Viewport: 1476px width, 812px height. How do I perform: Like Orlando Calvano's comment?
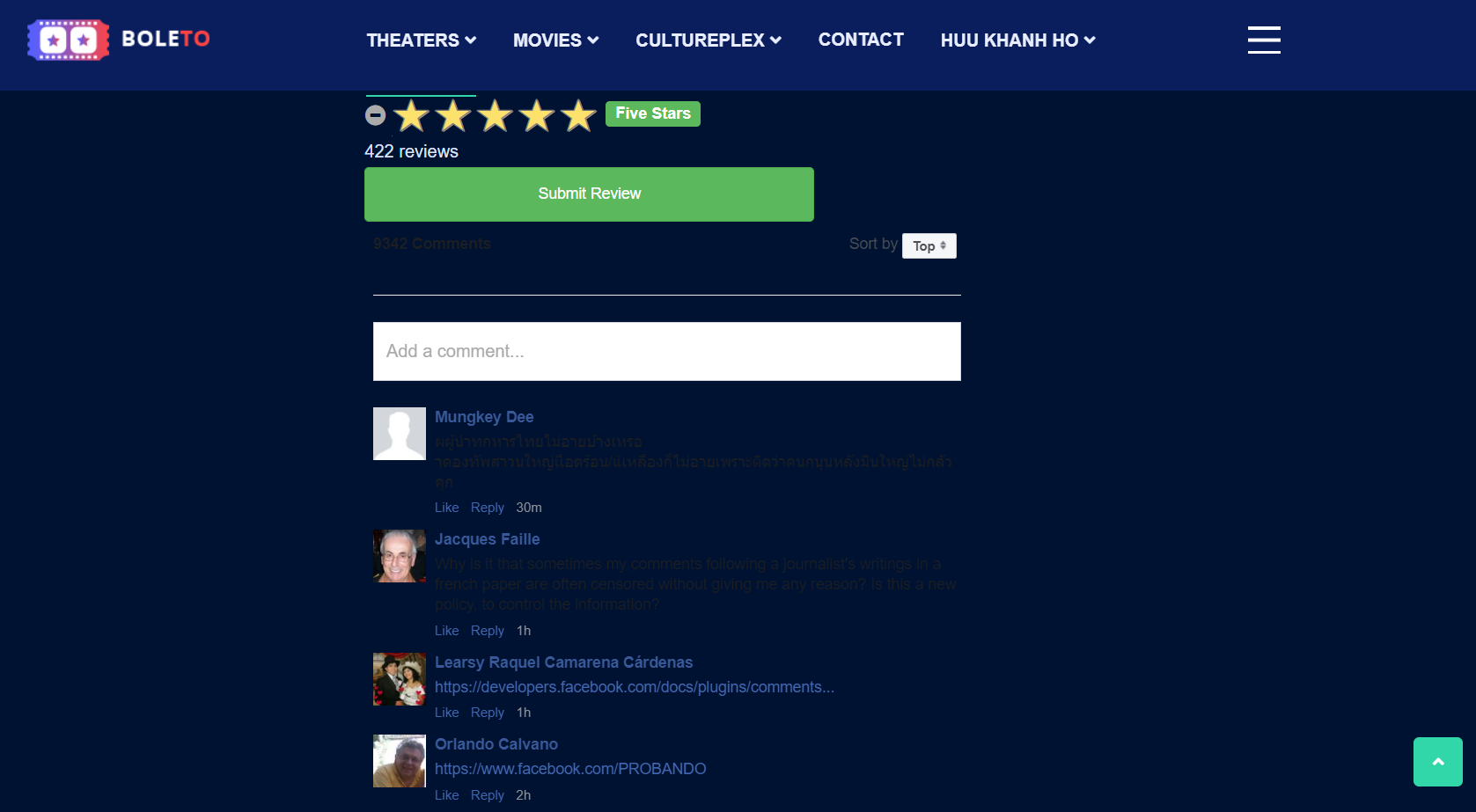point(446,794)
